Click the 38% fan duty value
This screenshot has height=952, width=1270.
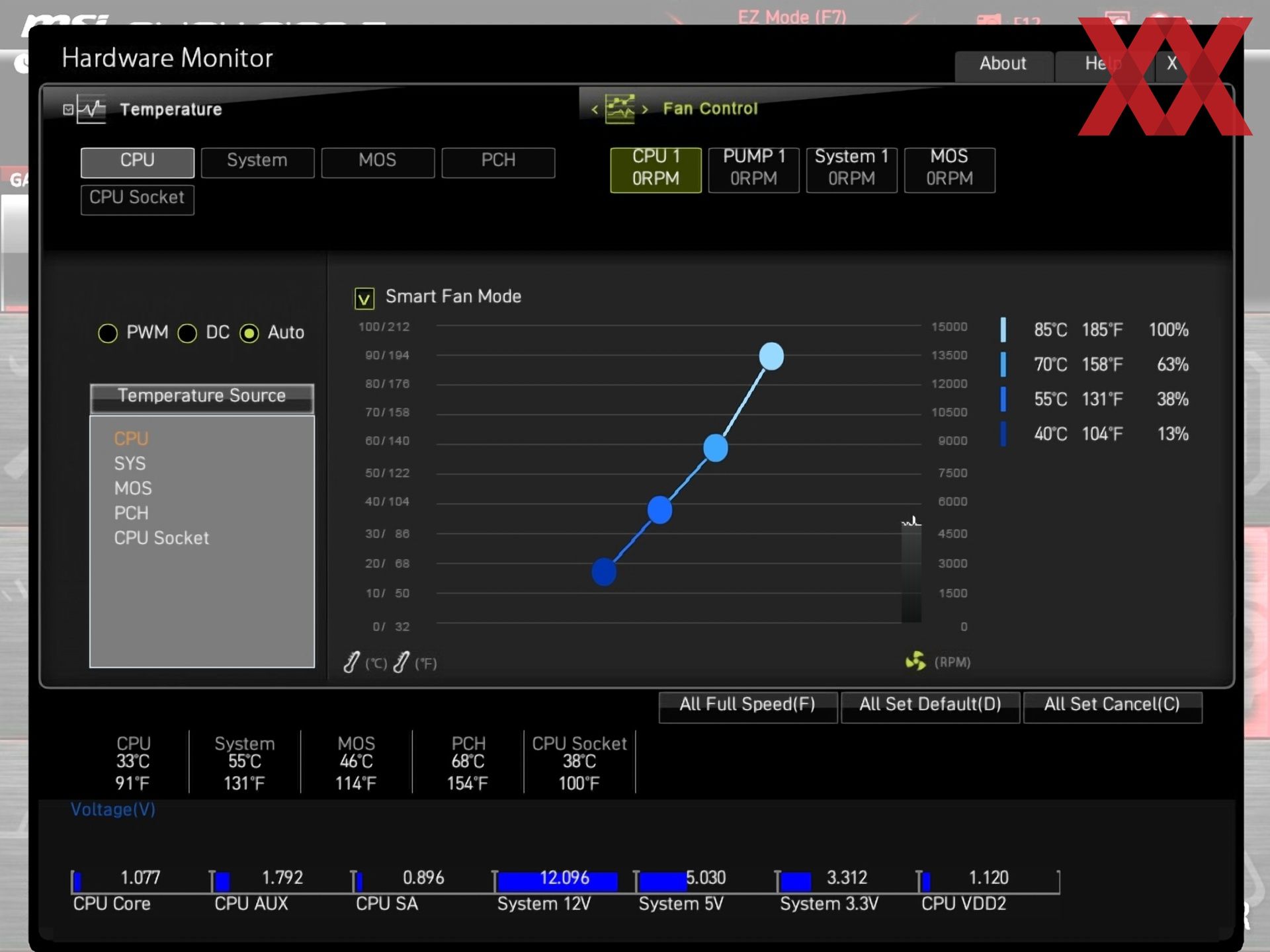1173,399
